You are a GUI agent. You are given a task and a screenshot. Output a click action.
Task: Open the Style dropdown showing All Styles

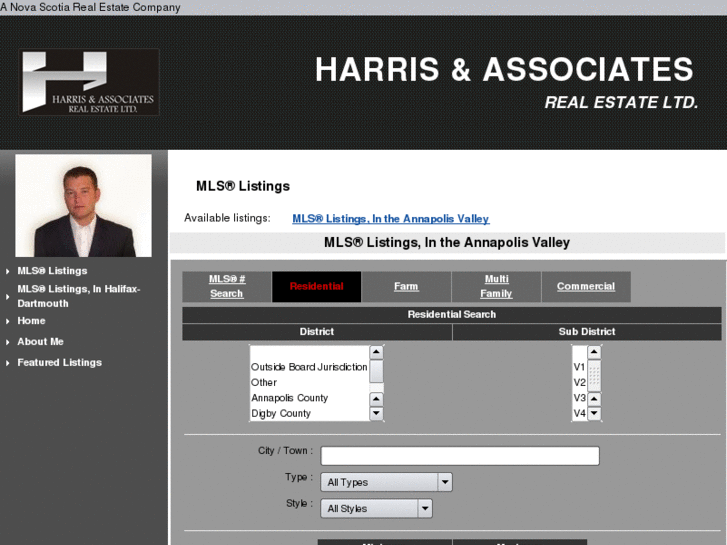[376, 509]
